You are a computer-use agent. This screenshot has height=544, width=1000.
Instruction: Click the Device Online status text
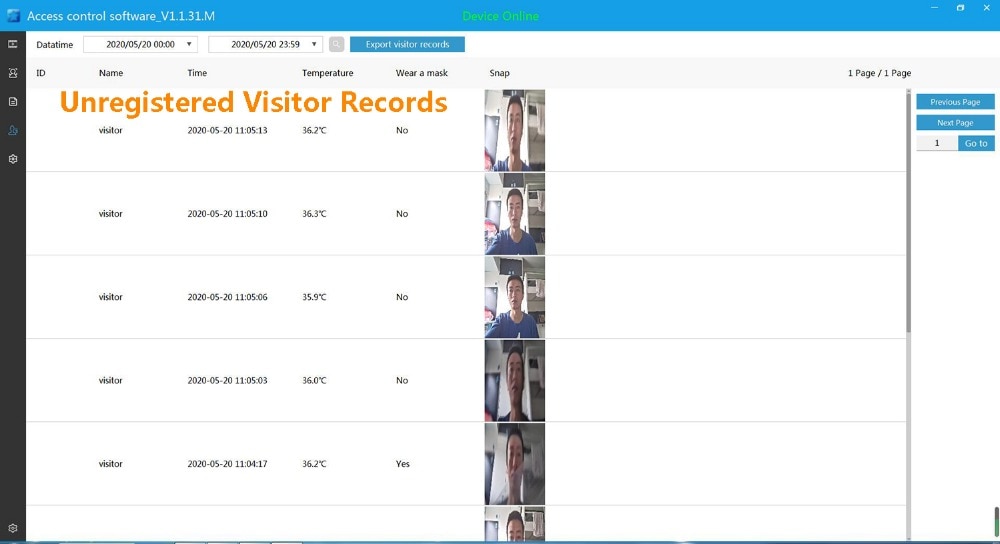500,16
